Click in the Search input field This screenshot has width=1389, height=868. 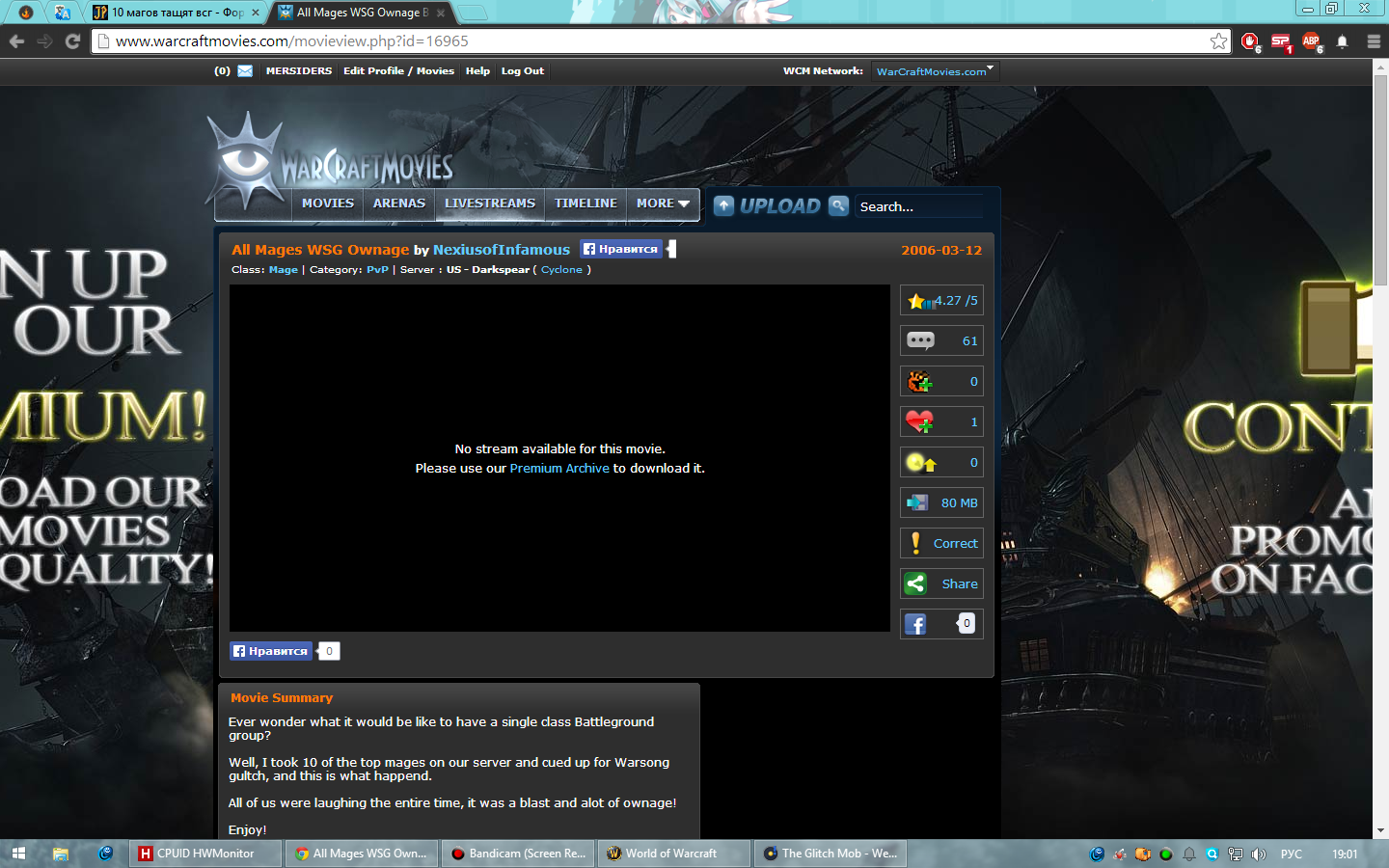tap(919, 206)
